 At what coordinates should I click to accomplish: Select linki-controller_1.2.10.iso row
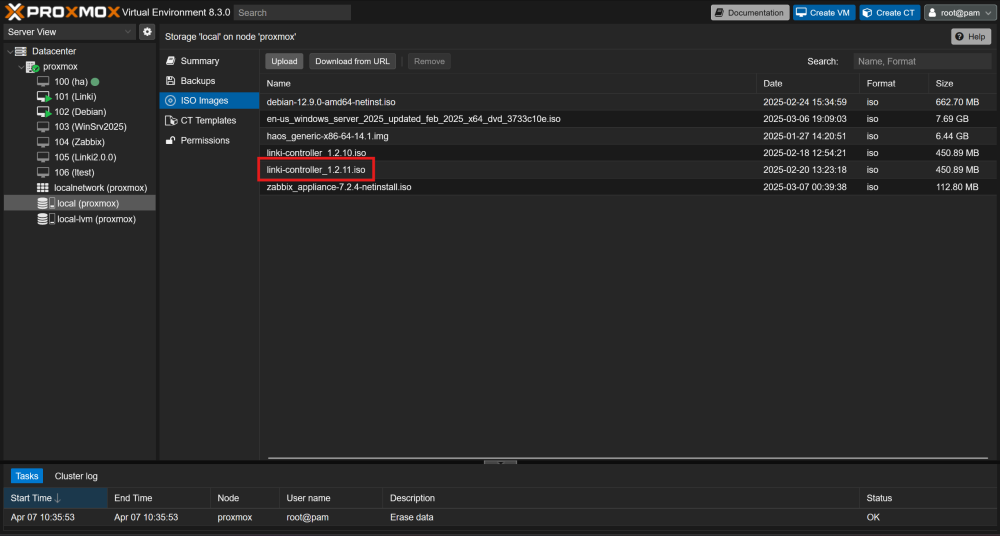click(626, 153)
